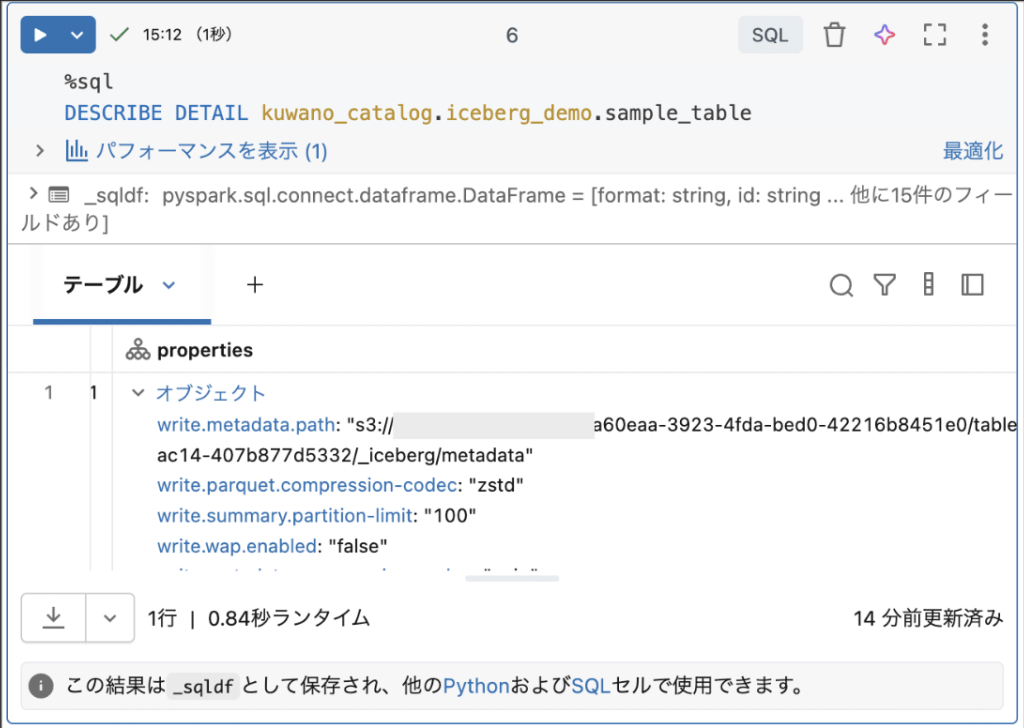Screen dimensions: 1024x728
Task: Add new visualization with plus tab
Action: click(255, 285)
